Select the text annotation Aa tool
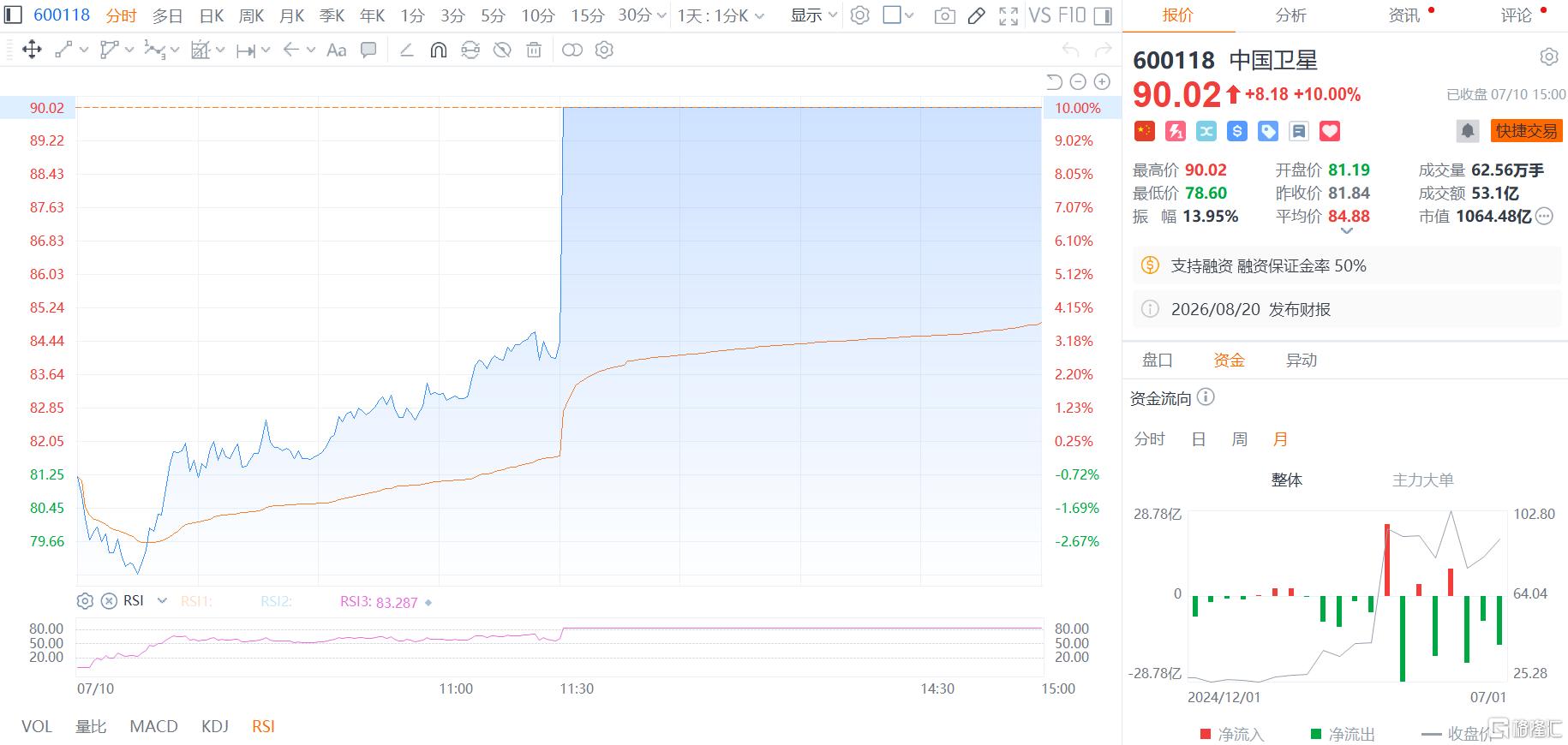This screenshot has width=1568, height=745. 337,51
